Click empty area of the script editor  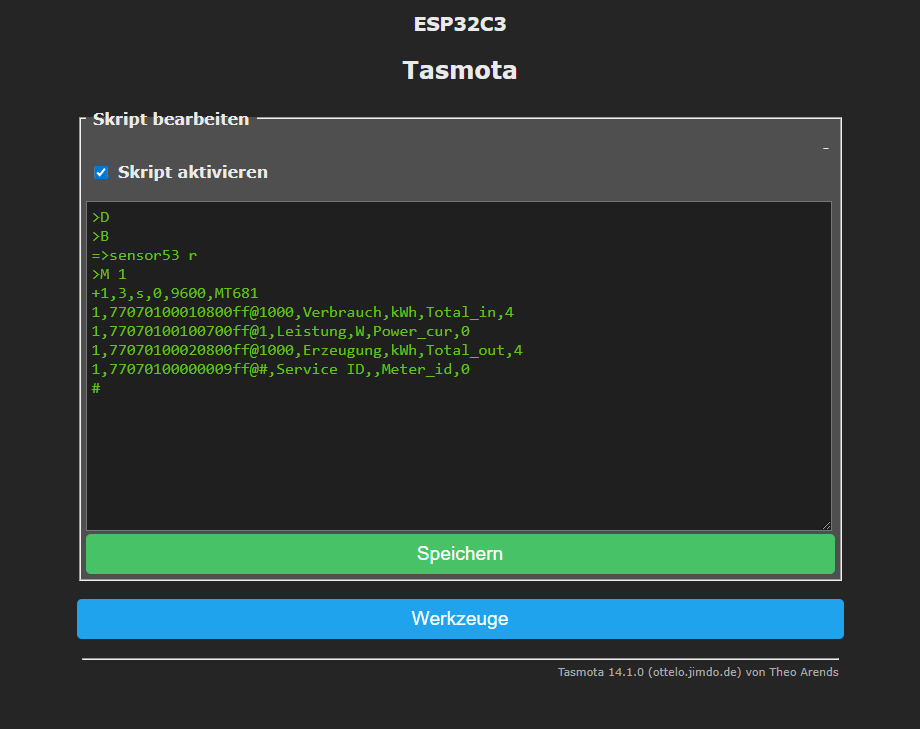click(x=460, y=460)
